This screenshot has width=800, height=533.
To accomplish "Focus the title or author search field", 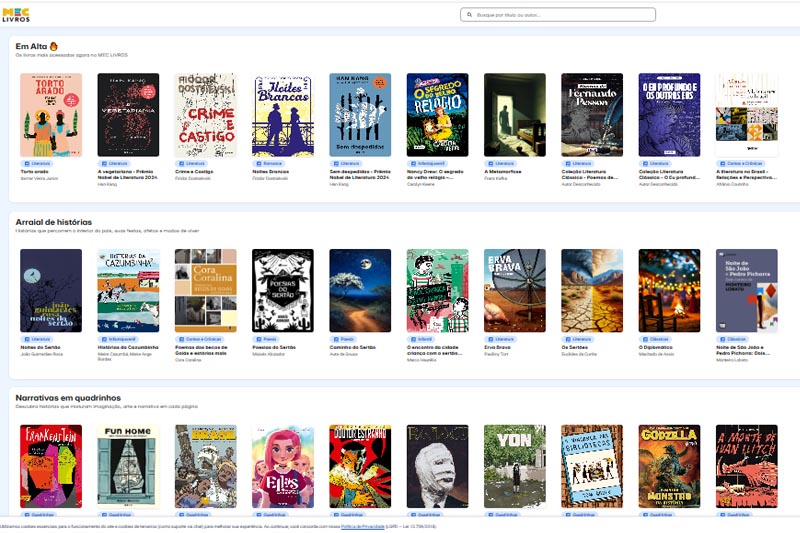I will [x=558, y=15].
